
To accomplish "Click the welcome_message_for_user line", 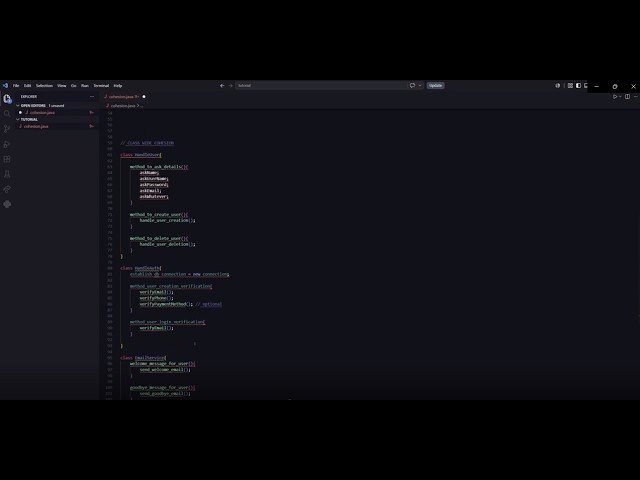I will click(x=162, y=364).
